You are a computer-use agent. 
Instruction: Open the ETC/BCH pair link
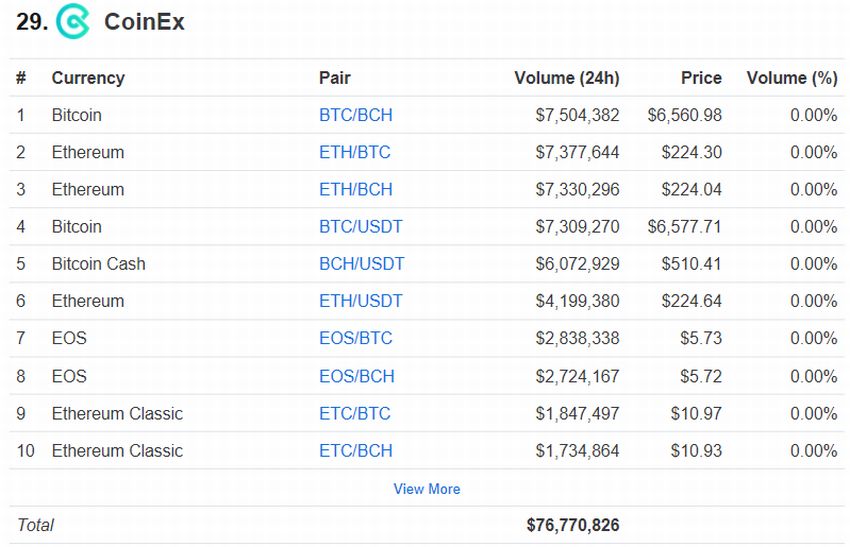point(356,451)
